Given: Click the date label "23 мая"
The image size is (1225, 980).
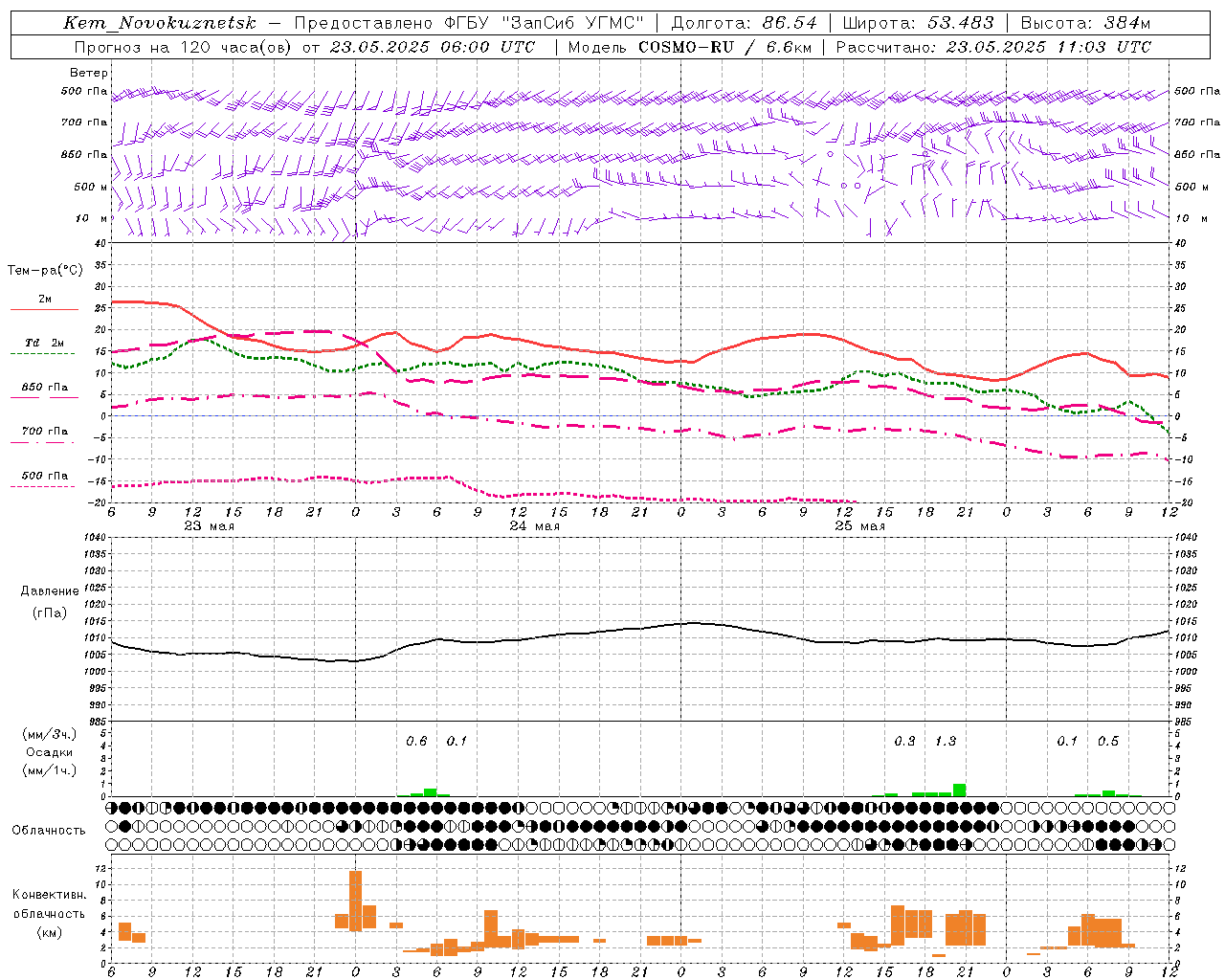Looking at the screenshot, I should pos(209,526).
